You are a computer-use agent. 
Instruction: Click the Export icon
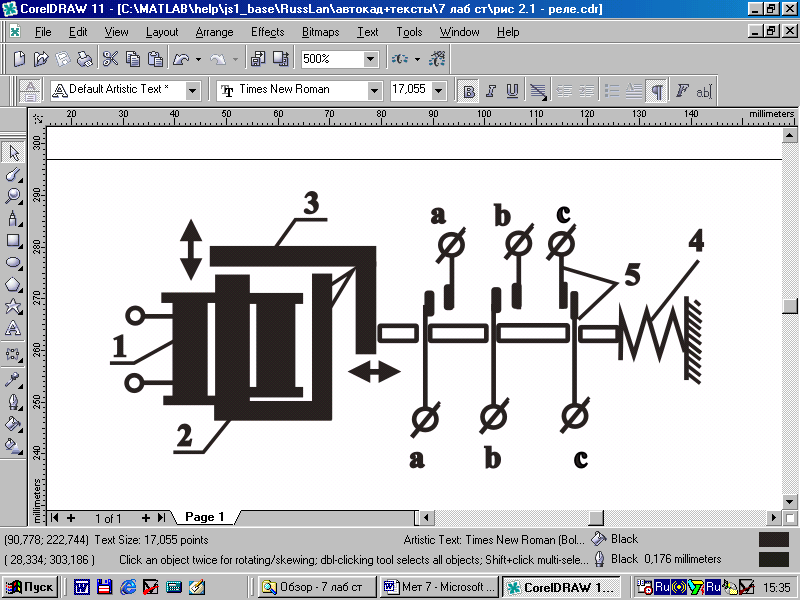point(281,59)
